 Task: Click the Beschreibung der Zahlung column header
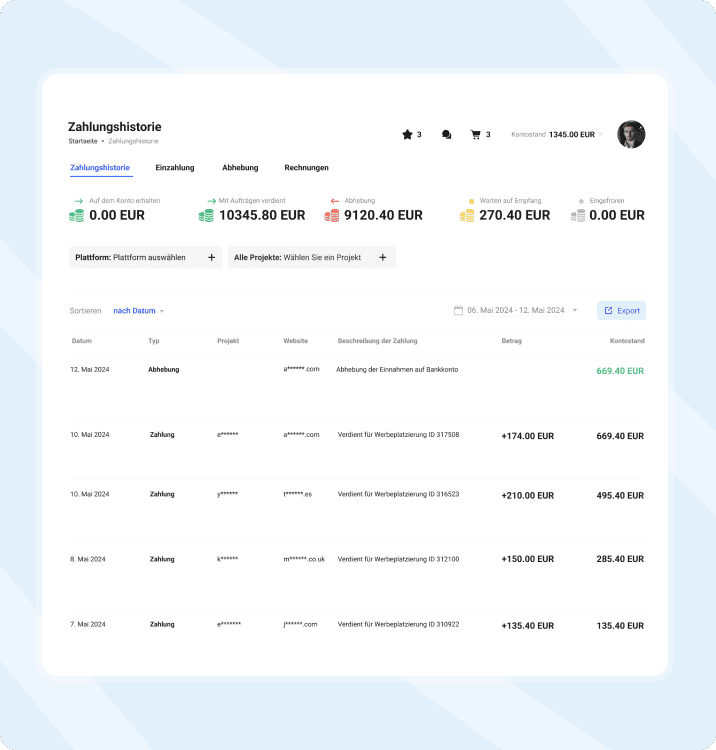377,341
